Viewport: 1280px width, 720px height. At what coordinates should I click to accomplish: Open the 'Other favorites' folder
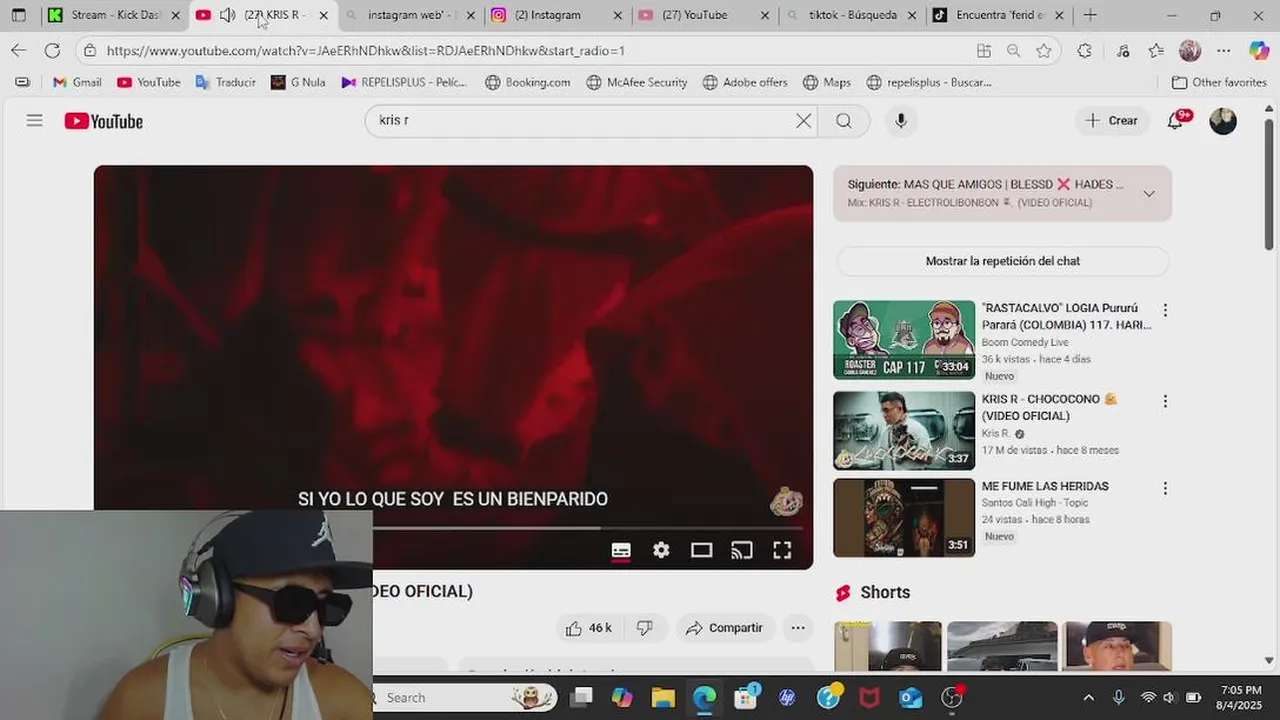[1219, 82]
